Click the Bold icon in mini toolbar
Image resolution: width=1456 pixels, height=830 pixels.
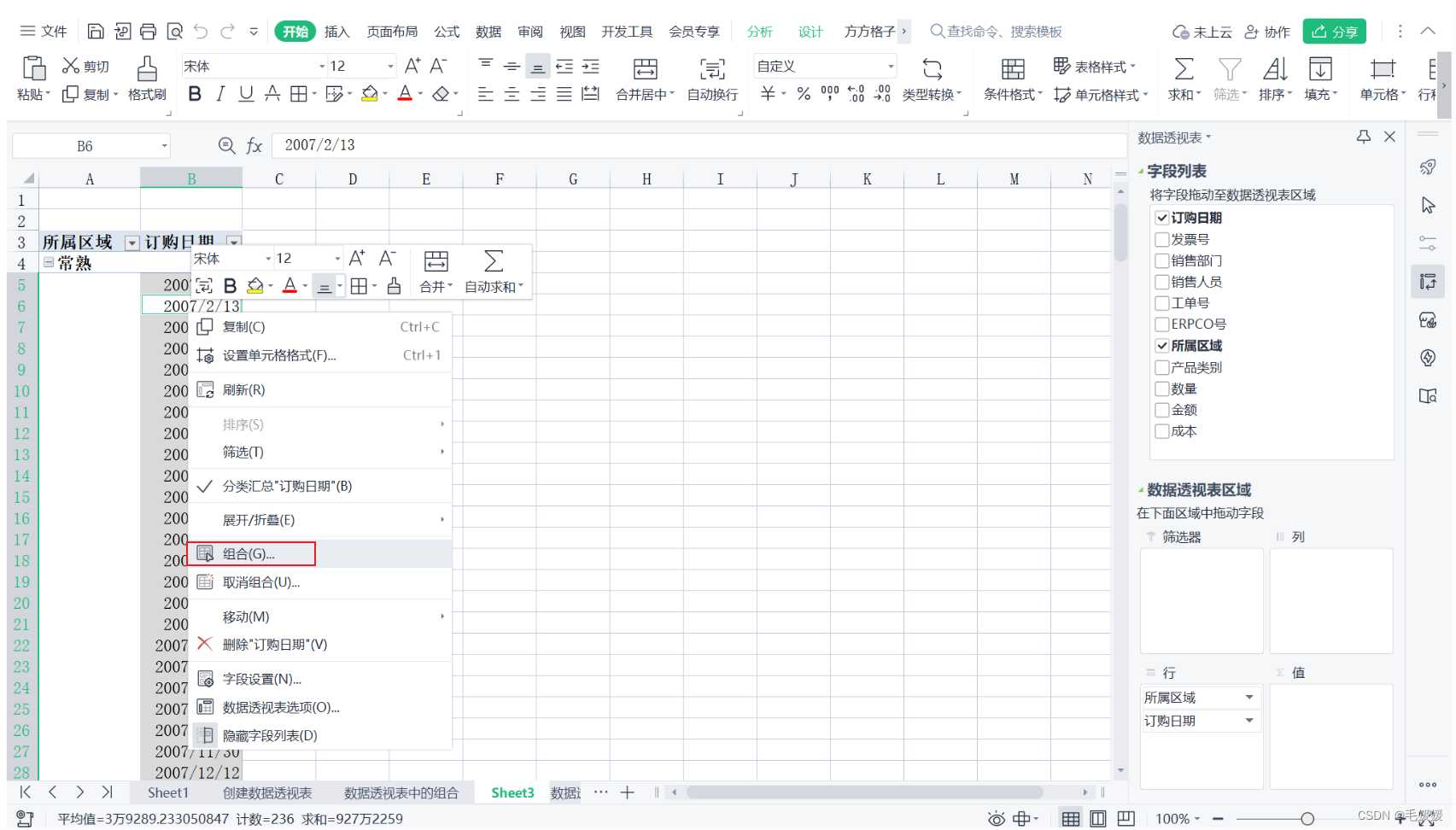coord(230,286)
